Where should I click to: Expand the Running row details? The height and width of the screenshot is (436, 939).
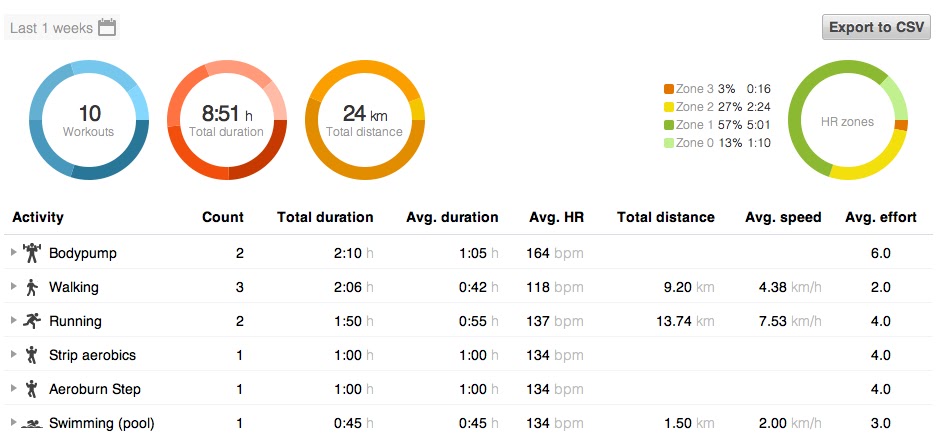tap(13, 321)
